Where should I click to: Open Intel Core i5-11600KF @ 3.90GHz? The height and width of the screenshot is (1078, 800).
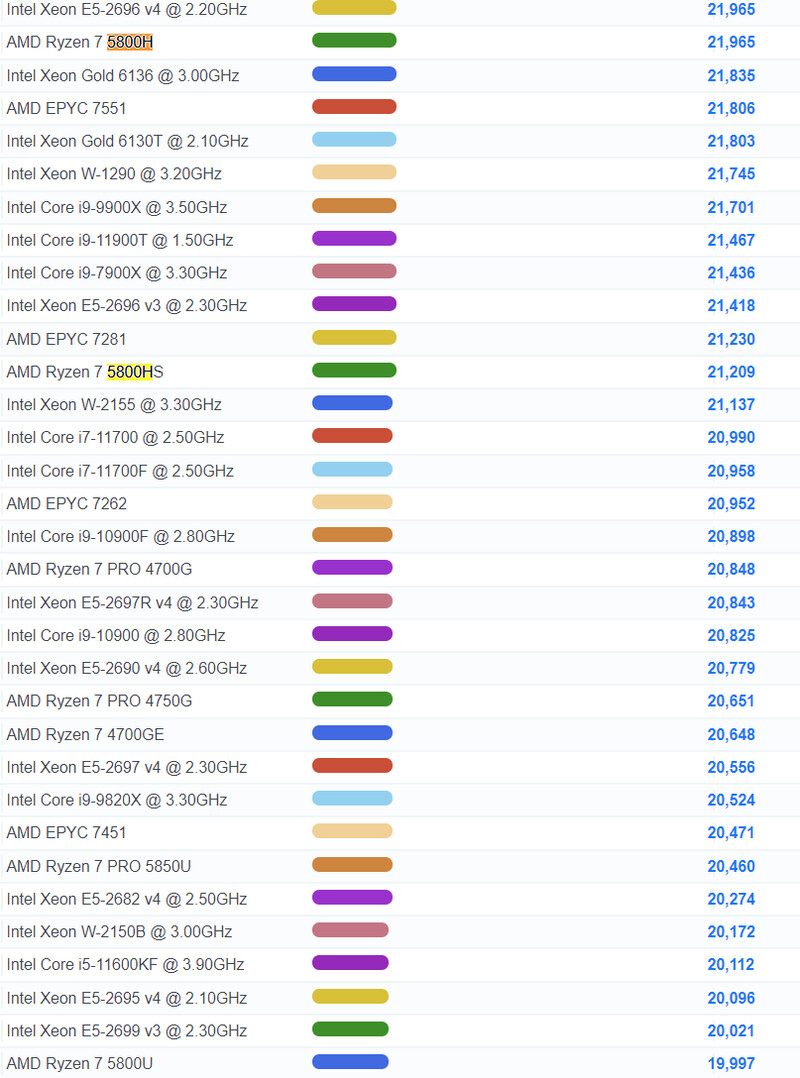(126, 965)
